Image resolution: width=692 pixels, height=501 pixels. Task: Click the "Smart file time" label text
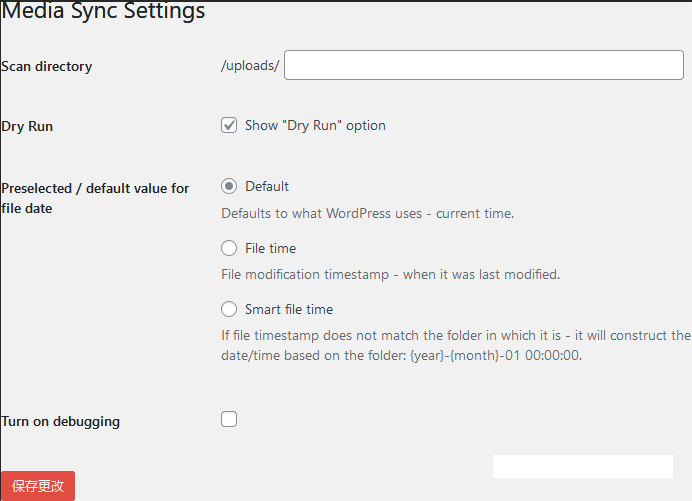pyautogui.click(x=289, y=309)
